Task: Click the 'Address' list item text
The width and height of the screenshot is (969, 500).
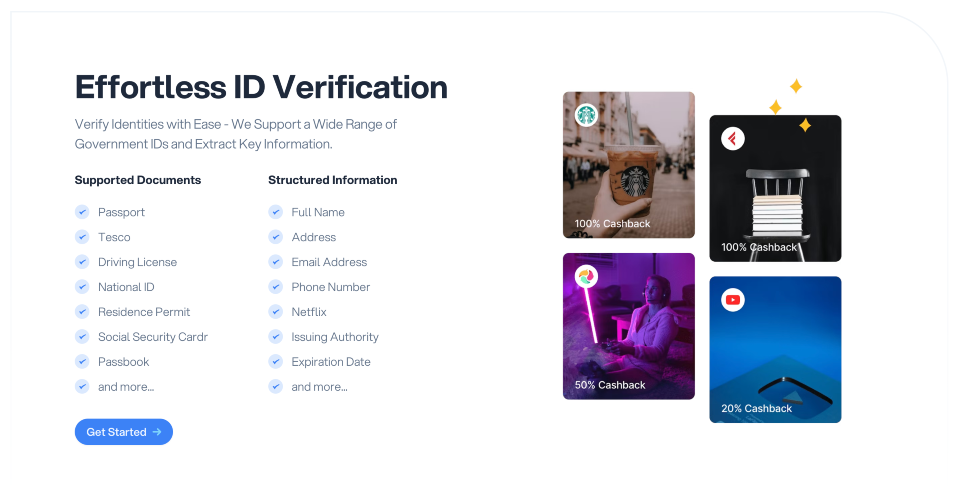Action: point(314,237)
